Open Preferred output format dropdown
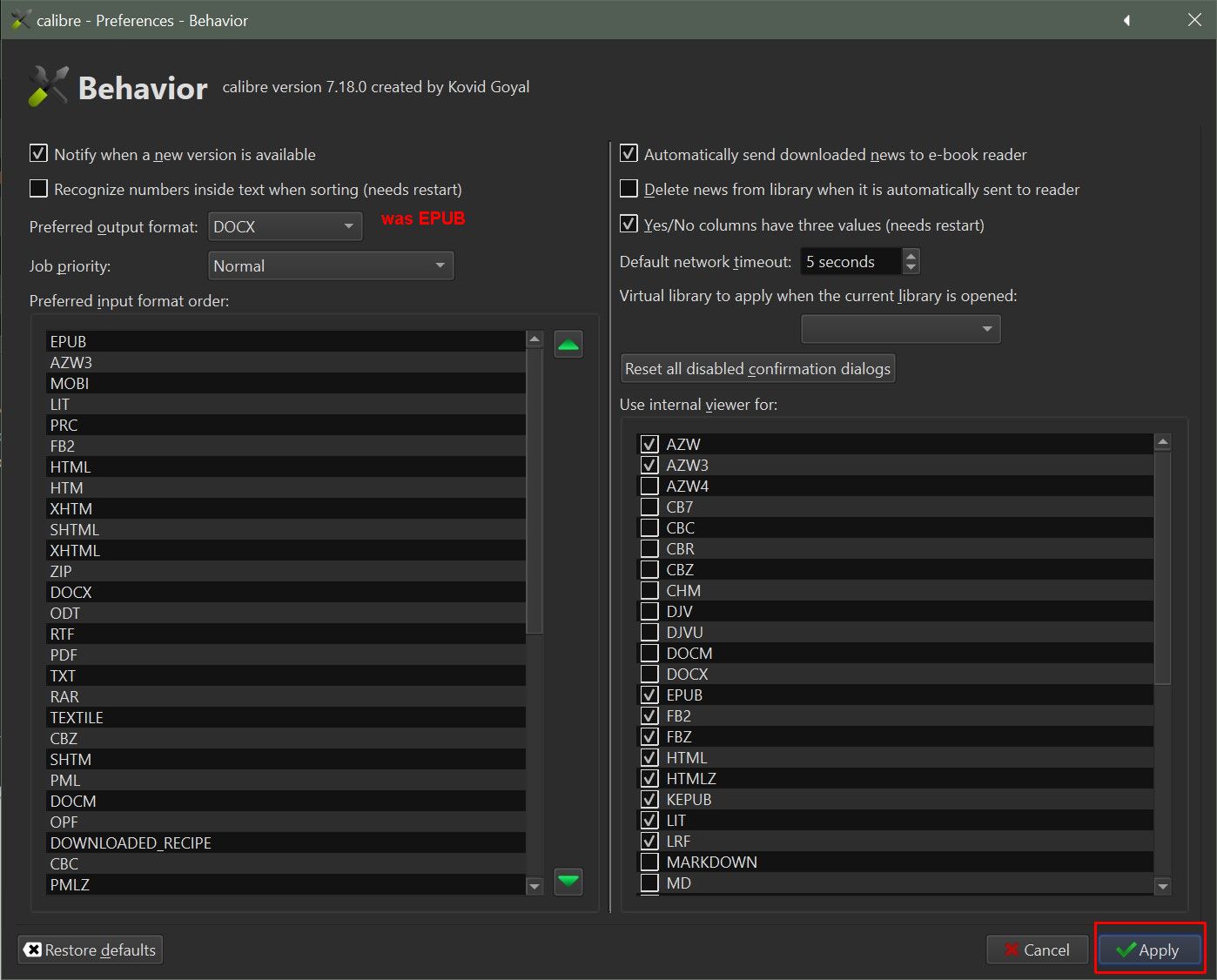The height and width of the screenshot is (980, 1217). [286, 227]
